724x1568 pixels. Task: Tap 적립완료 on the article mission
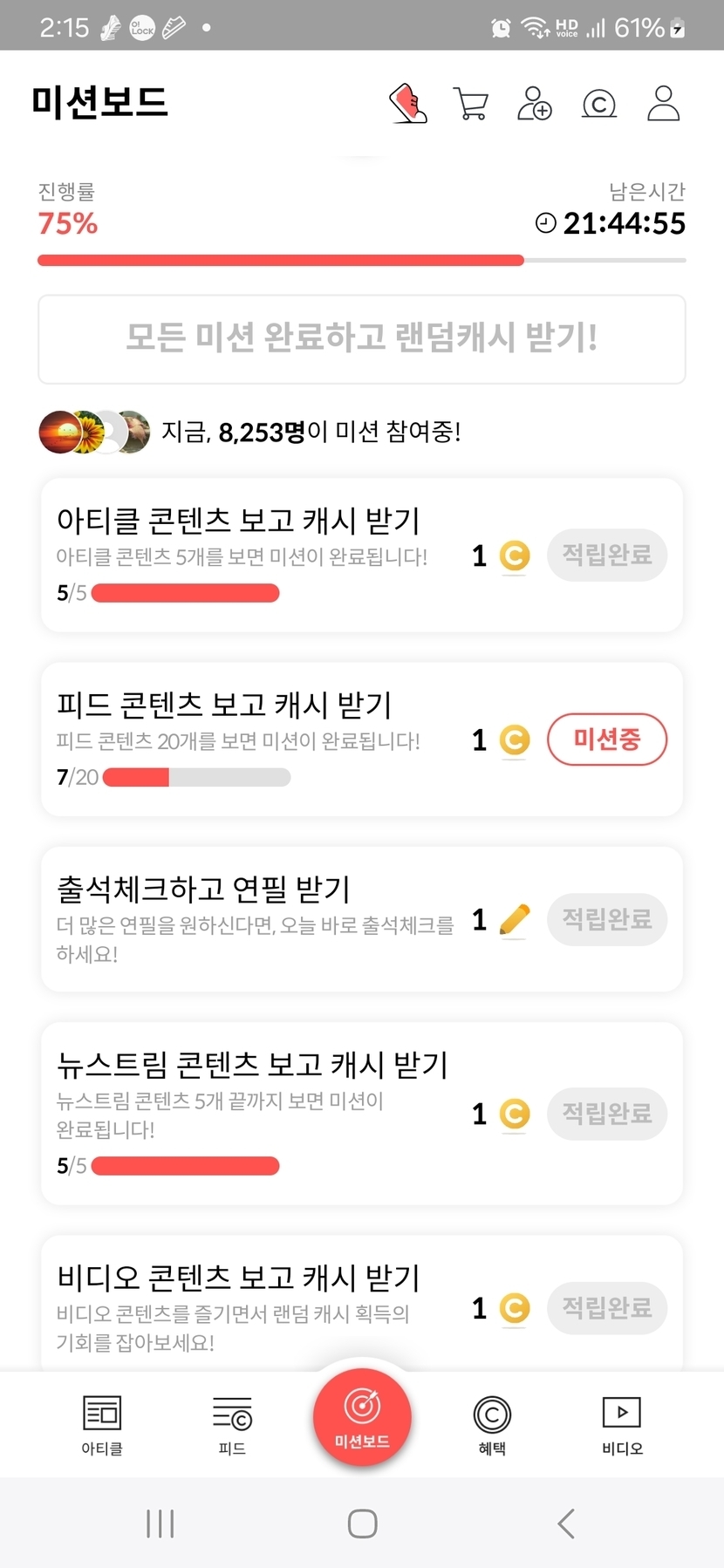pyautogui.click(x=607, y=555)
